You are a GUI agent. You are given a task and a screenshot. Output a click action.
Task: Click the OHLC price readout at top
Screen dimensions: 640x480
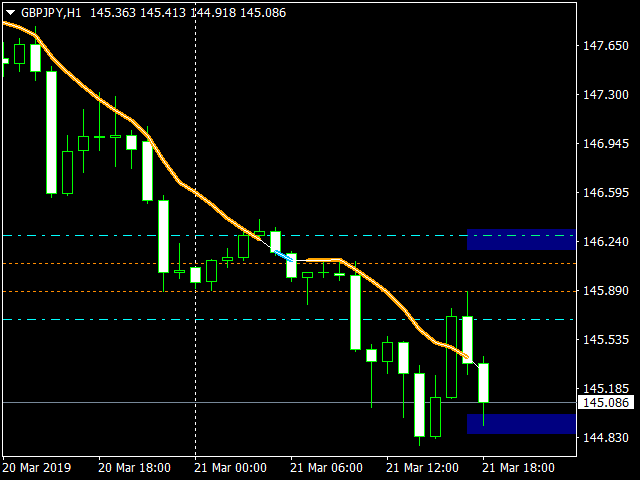pyautogui.click(x=188, y=12)
